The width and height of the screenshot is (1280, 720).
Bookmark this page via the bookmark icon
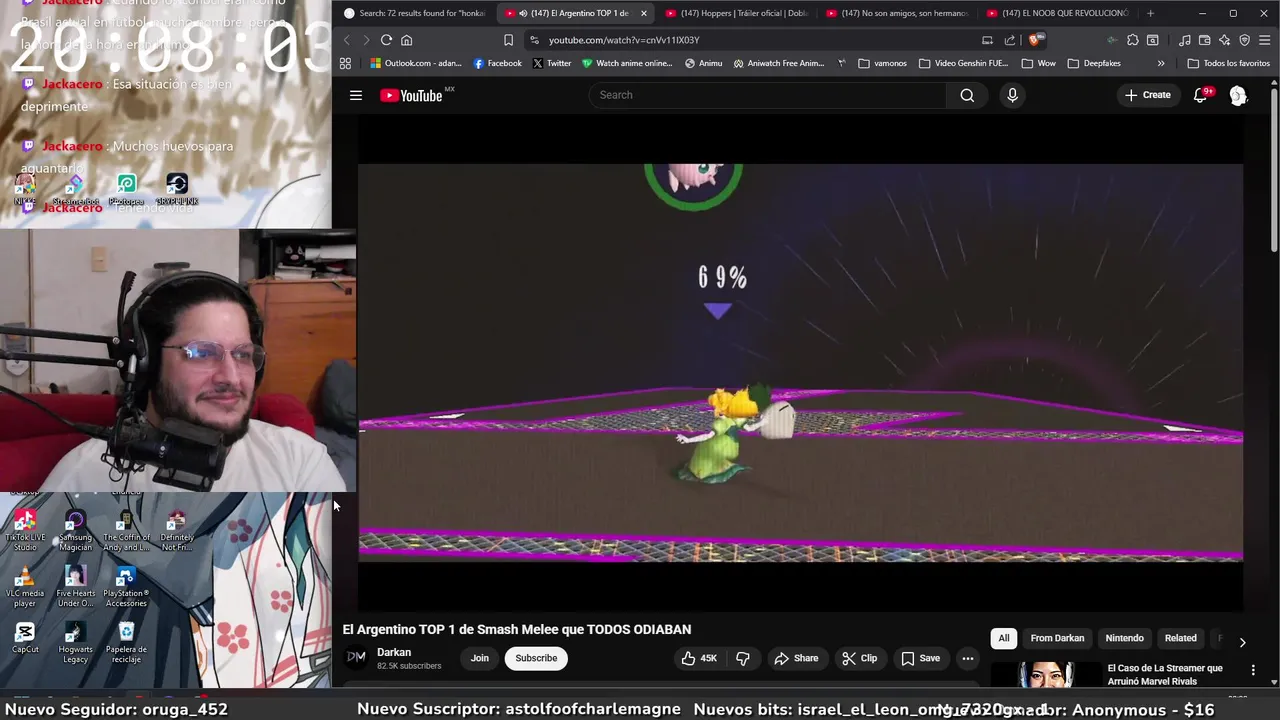click(x=508, y=40)
